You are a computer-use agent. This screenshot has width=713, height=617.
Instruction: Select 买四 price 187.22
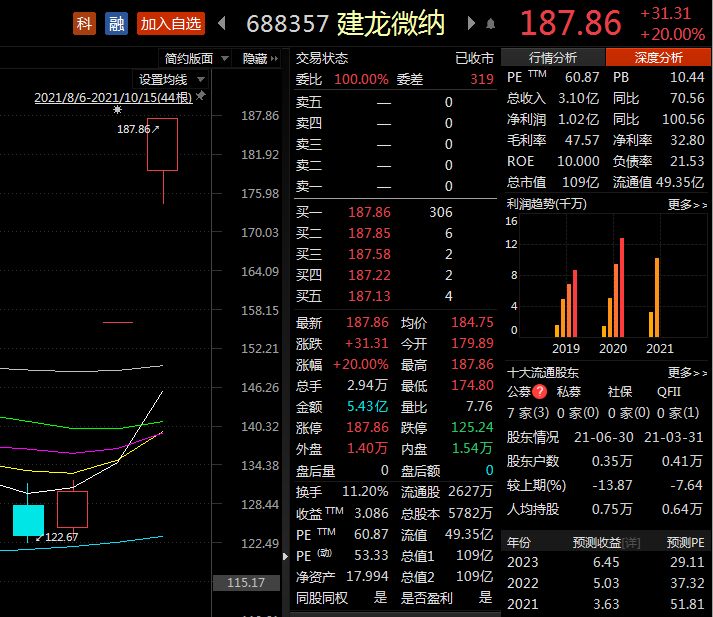click(369, 275)
